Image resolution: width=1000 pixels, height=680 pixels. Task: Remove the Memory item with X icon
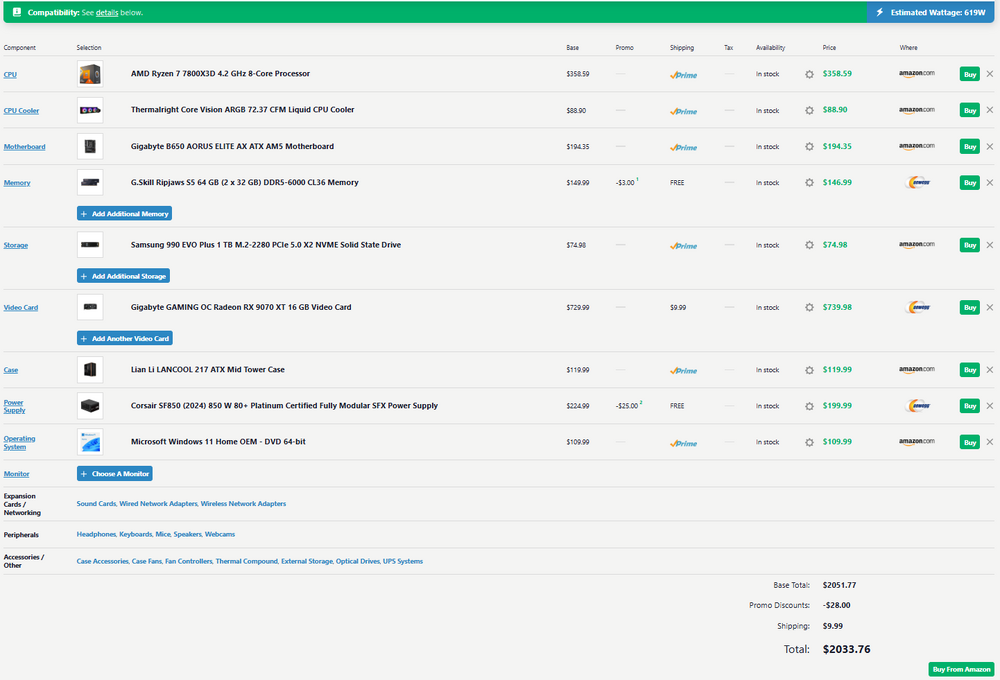[990, 183]
